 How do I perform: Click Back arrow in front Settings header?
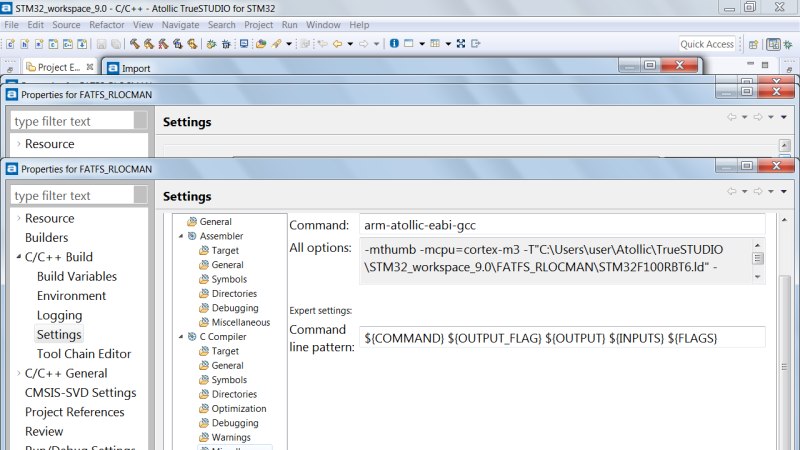(x=732, y=191)
